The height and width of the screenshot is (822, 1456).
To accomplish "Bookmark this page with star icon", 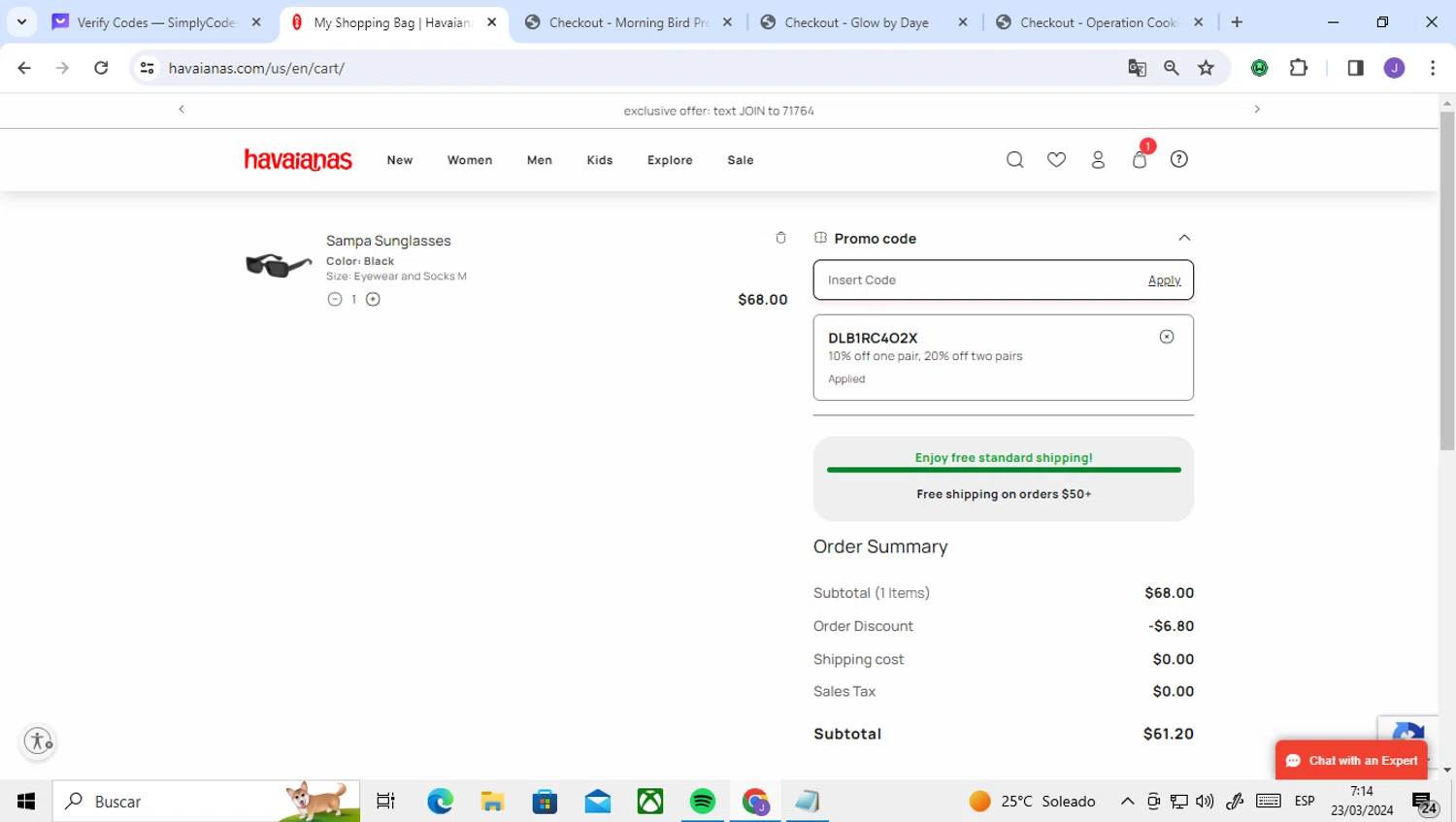I will [1207, 68].
